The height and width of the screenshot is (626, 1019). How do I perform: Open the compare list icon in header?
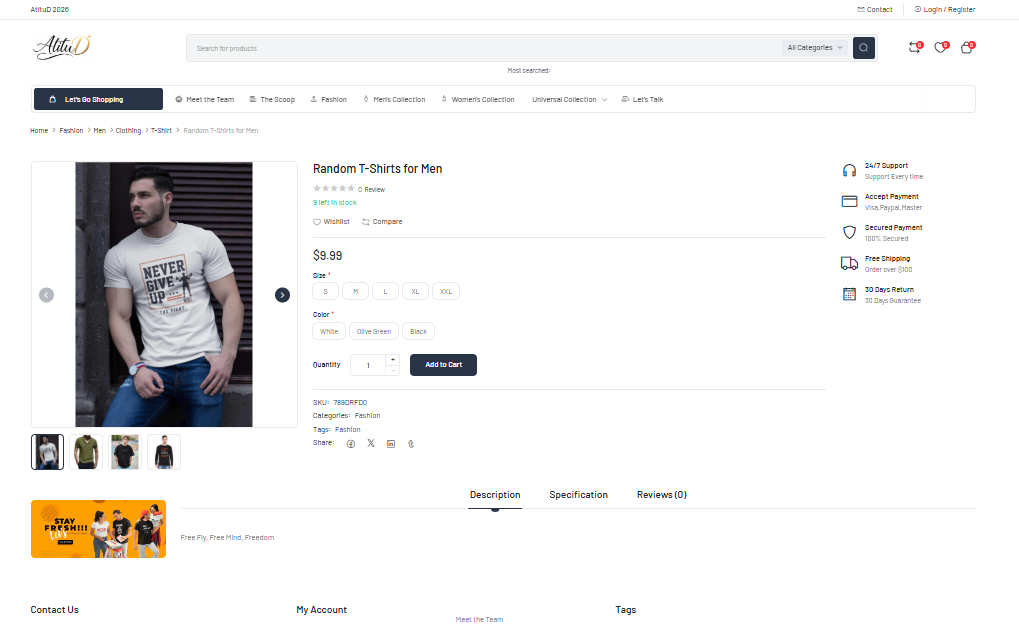pos(915,47)
